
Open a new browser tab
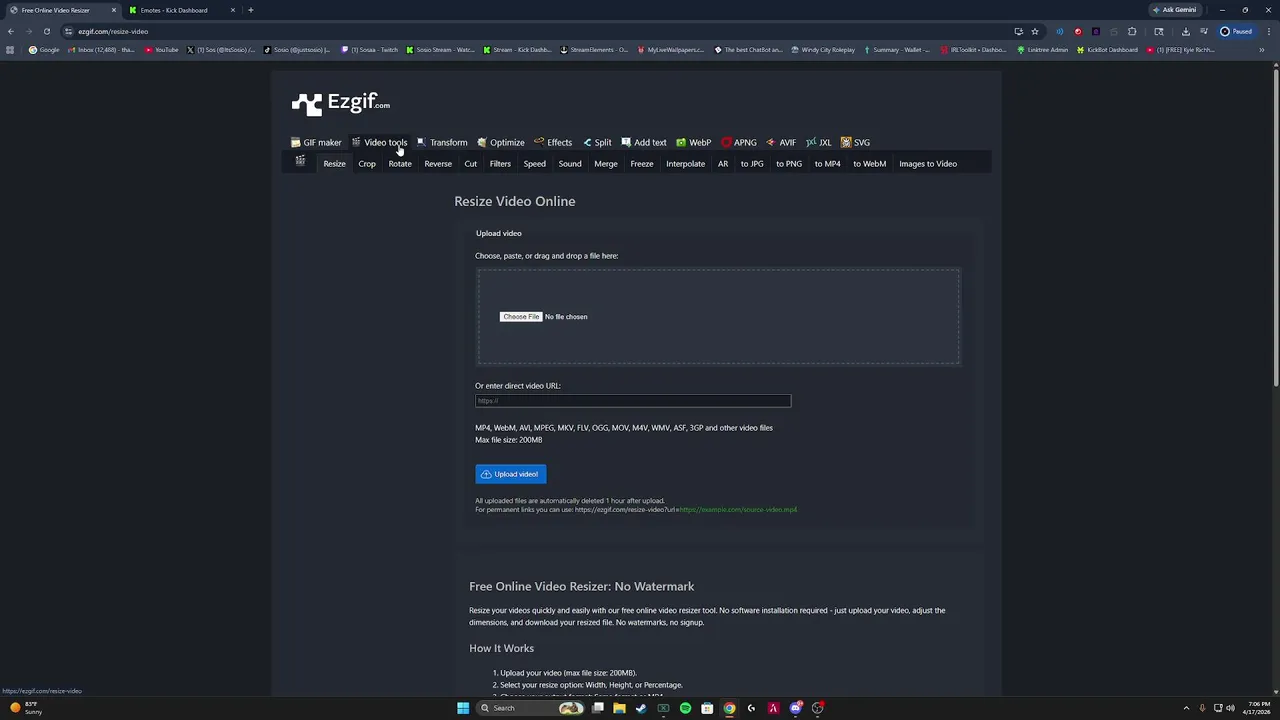(251, 10)
